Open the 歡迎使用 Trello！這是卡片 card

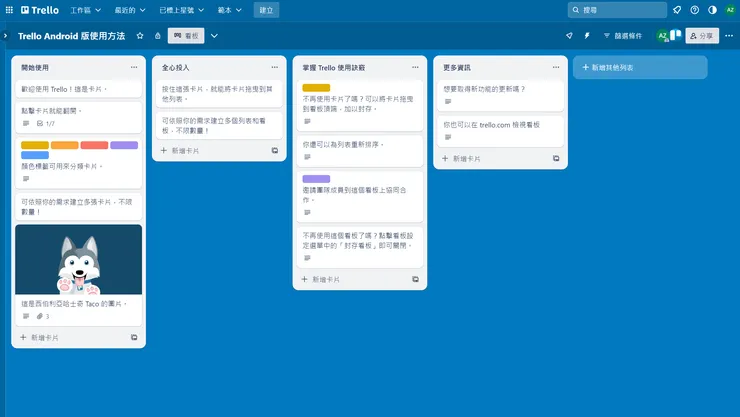click(x=78, y=89)
